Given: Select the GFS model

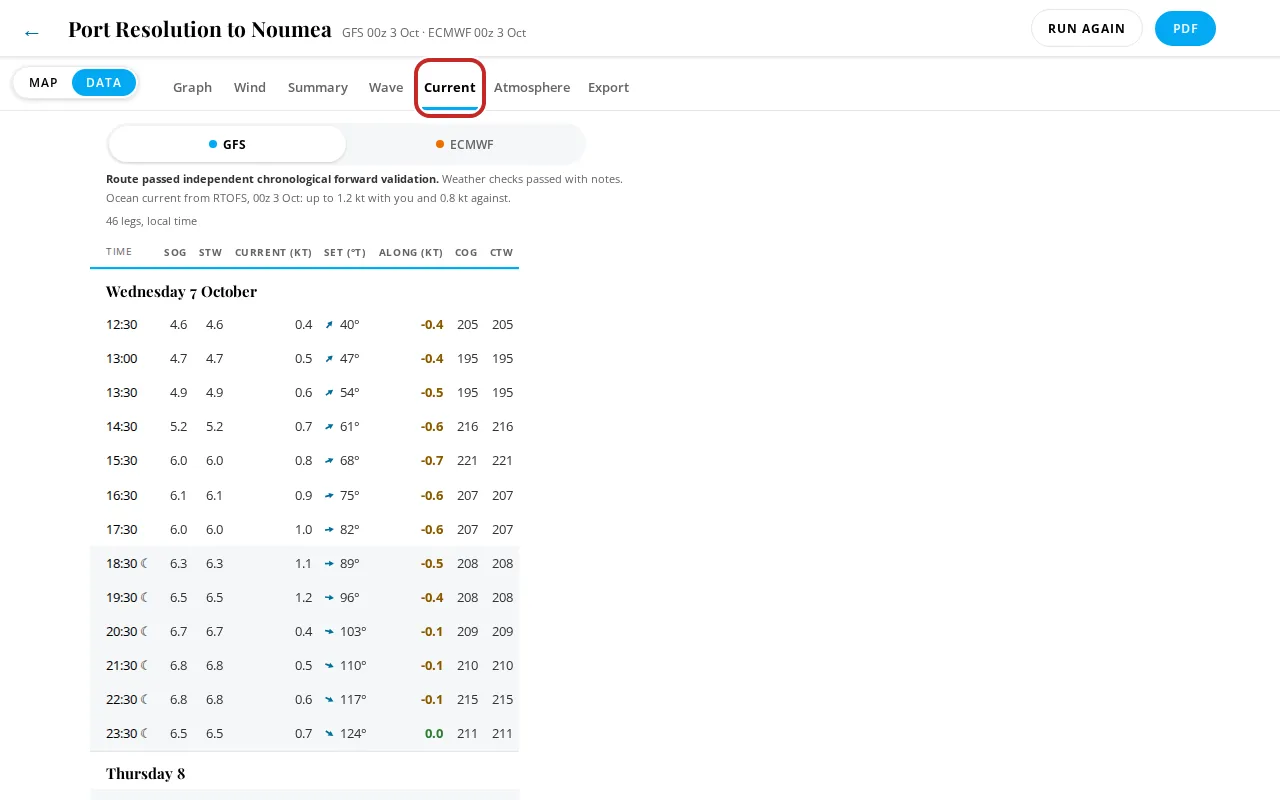Looking at the screenshot, I should [x=227, y=144].
